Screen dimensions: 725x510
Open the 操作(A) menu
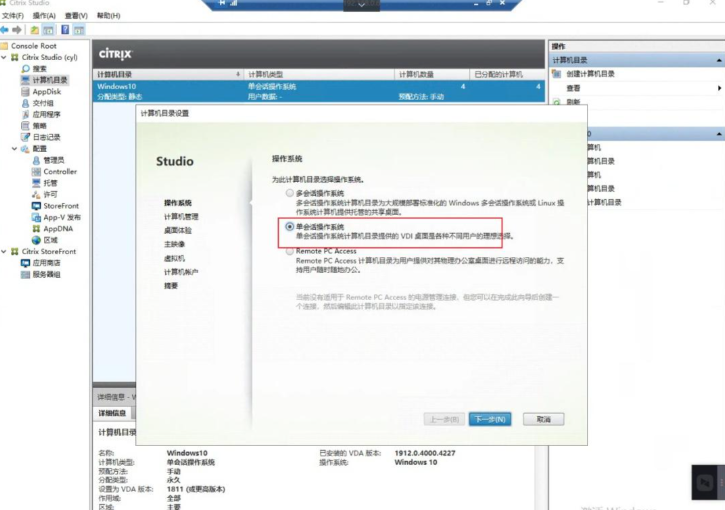click(43, 16)
